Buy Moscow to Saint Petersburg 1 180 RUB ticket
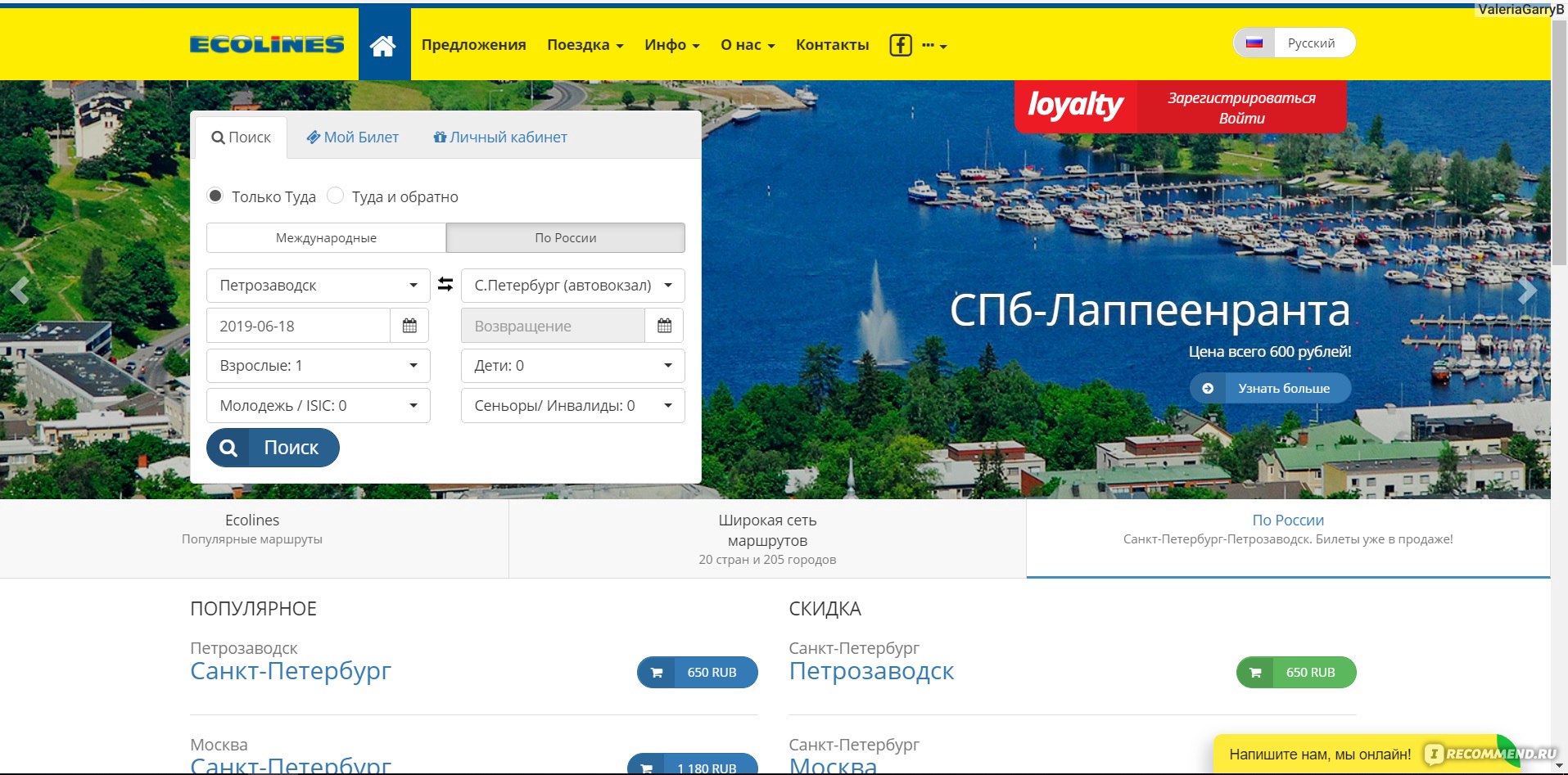 coord(693,764)
